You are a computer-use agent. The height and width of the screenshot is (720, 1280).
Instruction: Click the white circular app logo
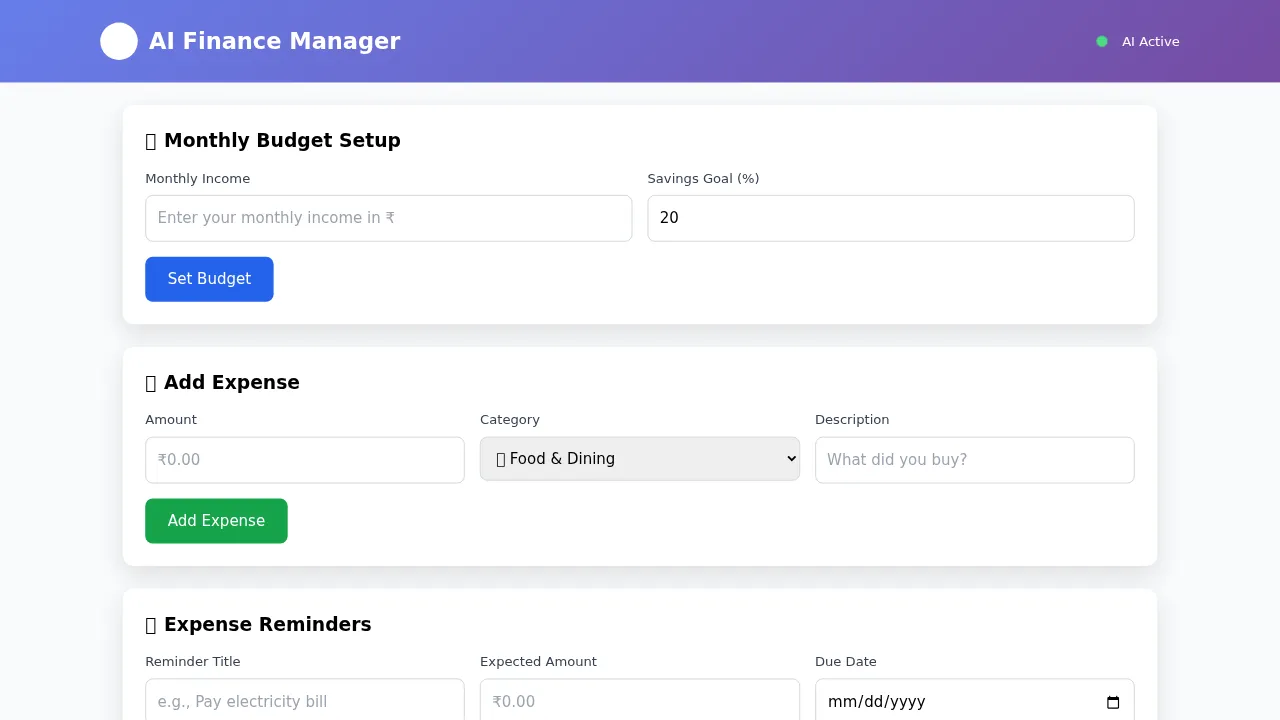point(119,41)
